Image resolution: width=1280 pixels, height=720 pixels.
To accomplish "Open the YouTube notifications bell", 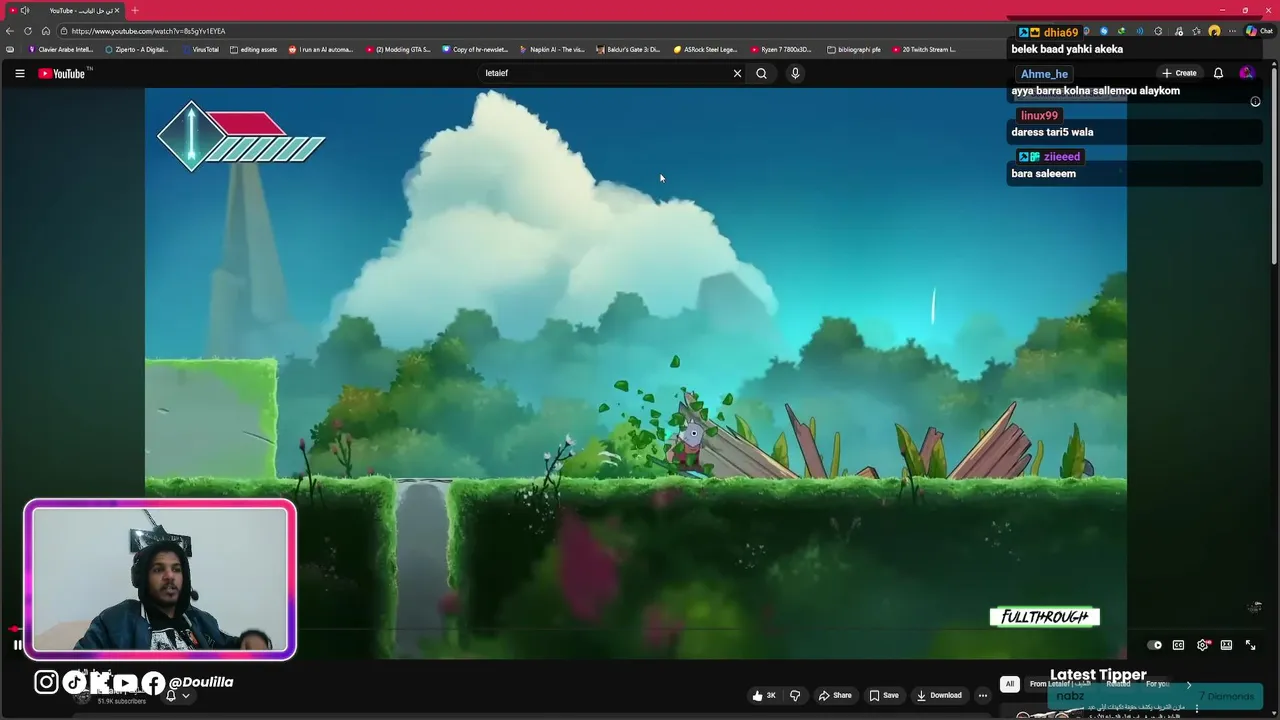I will pyautogui.click(x=1218, y=73).
